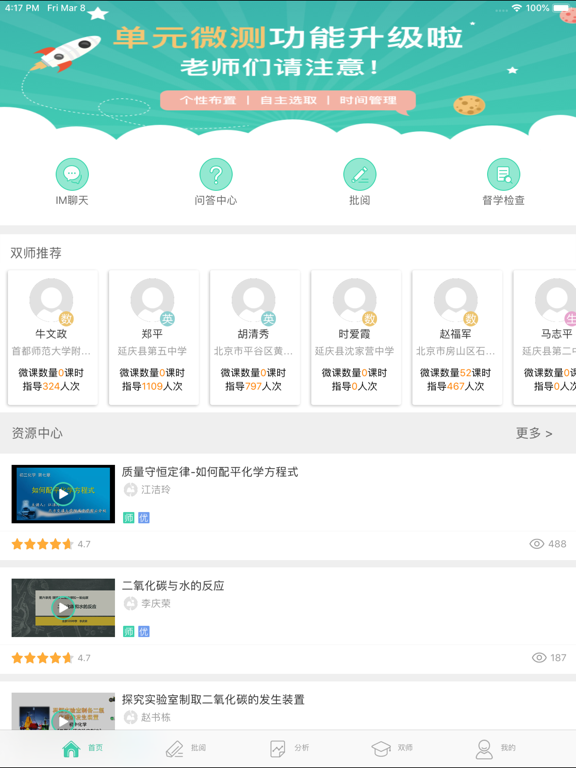Tap author name 赵书栋

156,717
